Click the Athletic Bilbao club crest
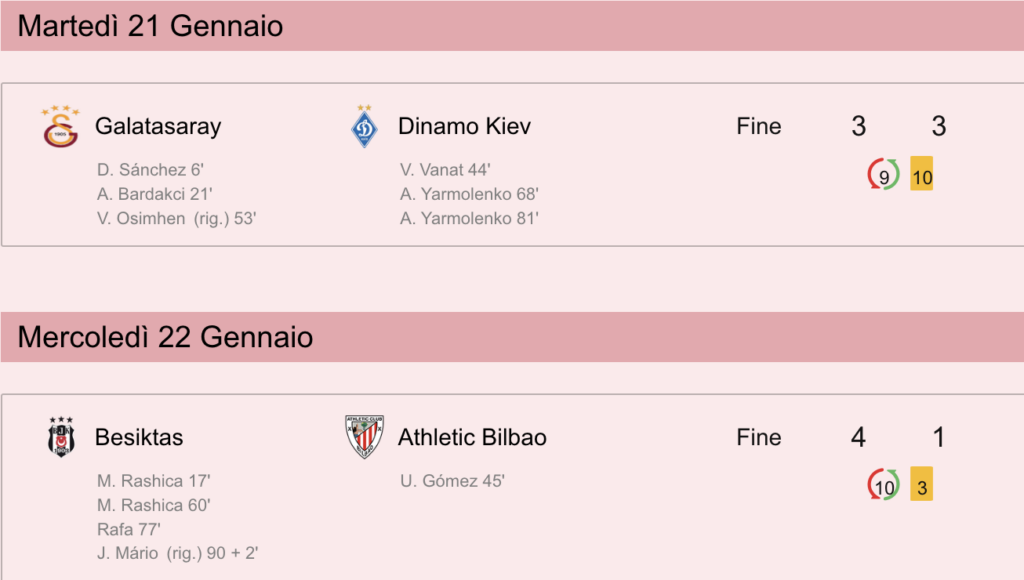Screen dimensions: 1024x580 (x=364, y=437)
